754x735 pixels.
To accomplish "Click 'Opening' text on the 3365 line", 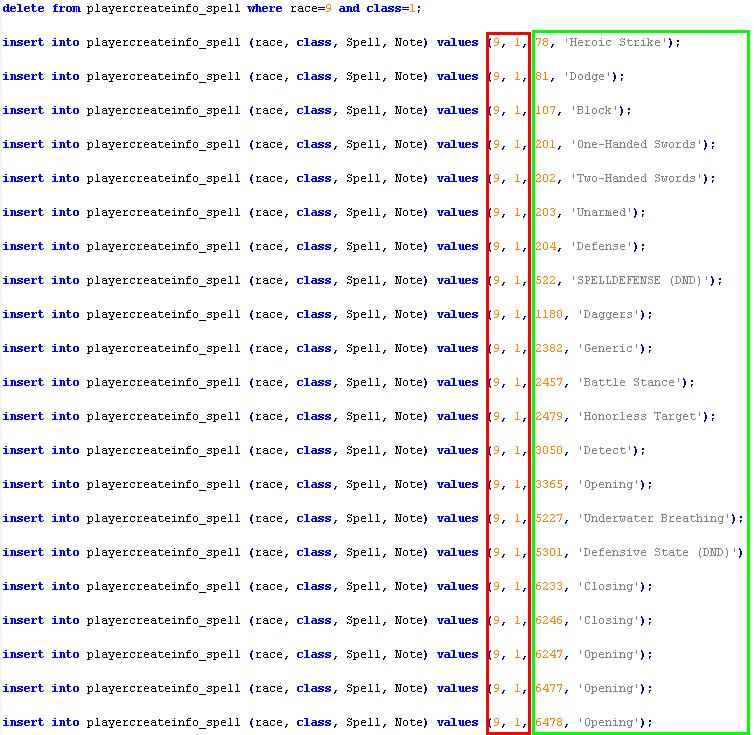I will (x=609, y=484).
